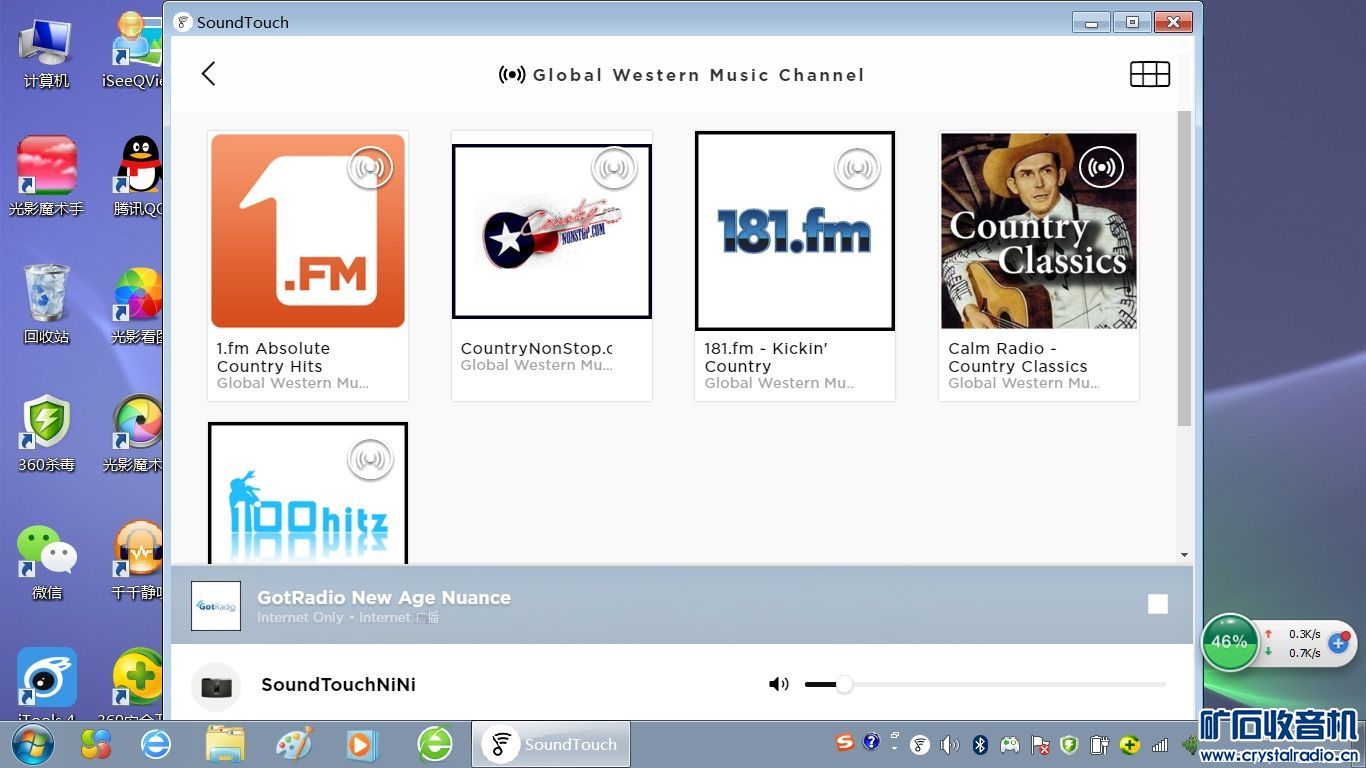Play Calm Radio Country Classics broadcast icon
This screenshot has width=1366, height=768.
click(1102, 168)
